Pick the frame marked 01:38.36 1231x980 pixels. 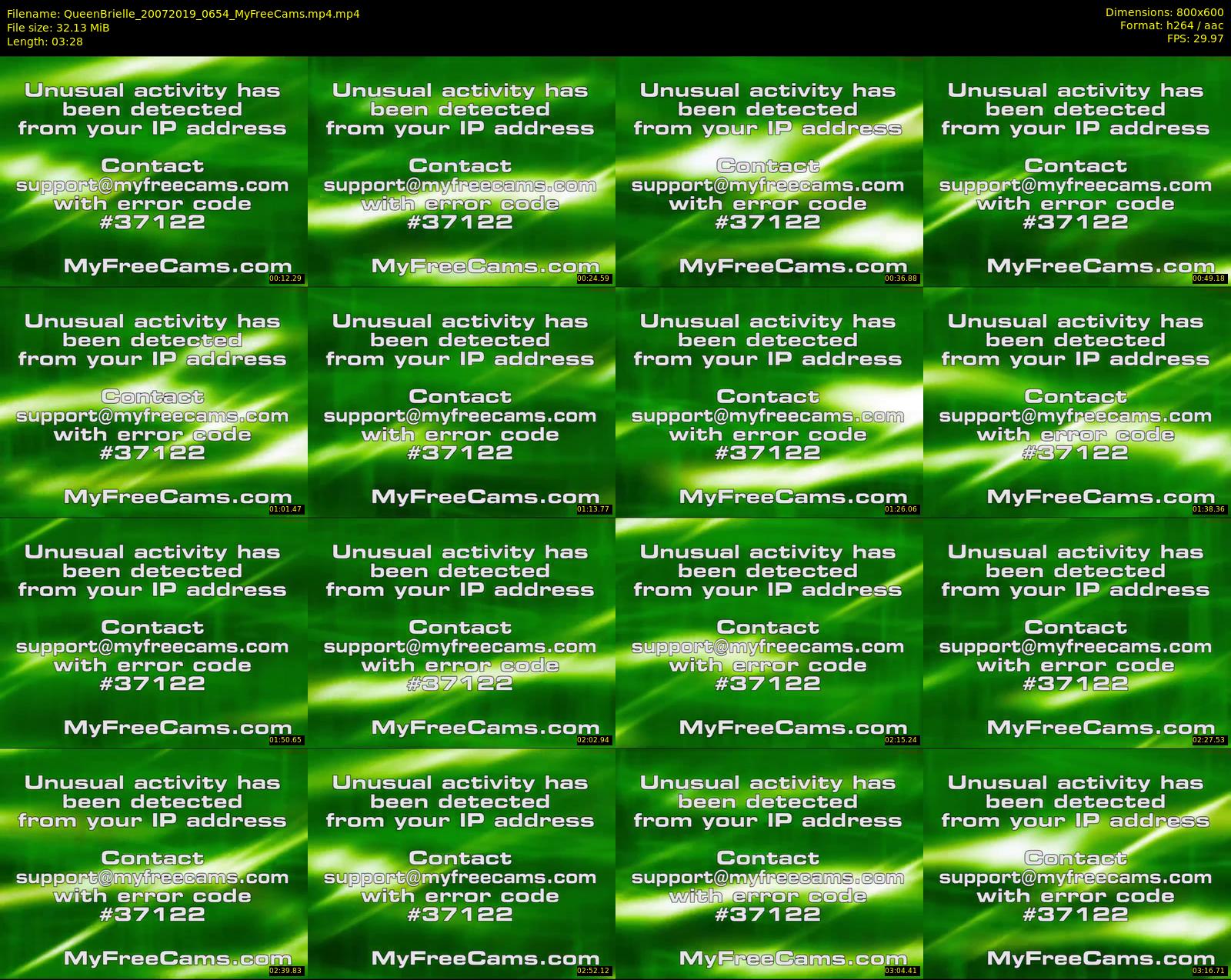pos(1077,402)
